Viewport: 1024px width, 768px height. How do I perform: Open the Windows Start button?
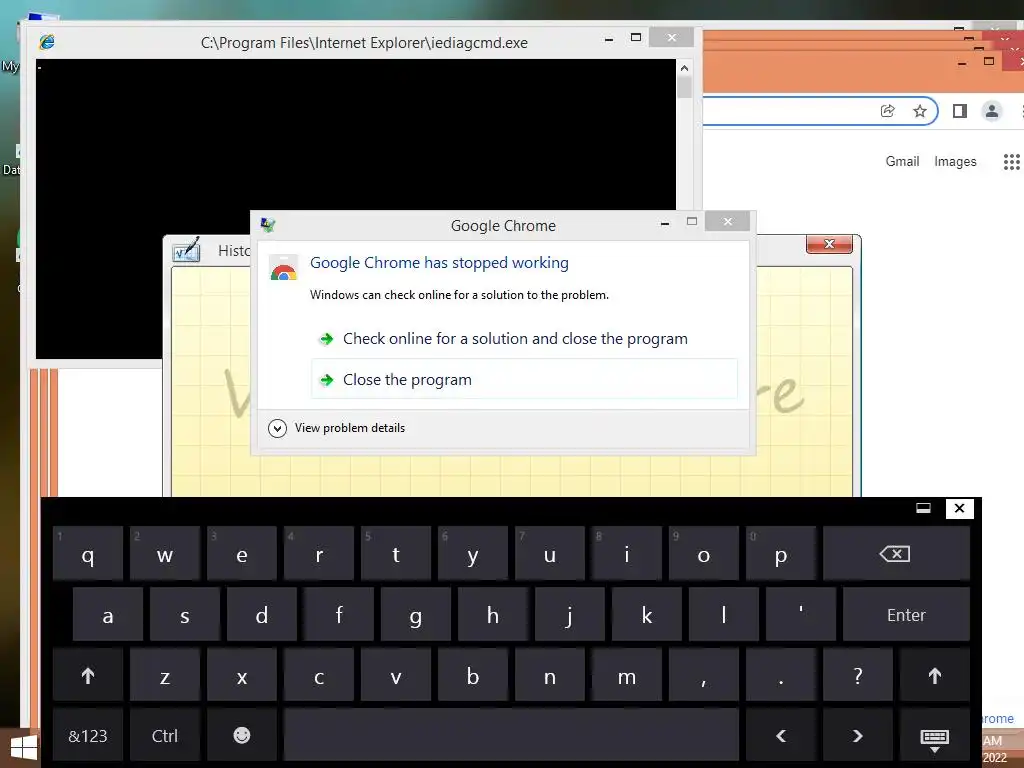coord(24,748)
